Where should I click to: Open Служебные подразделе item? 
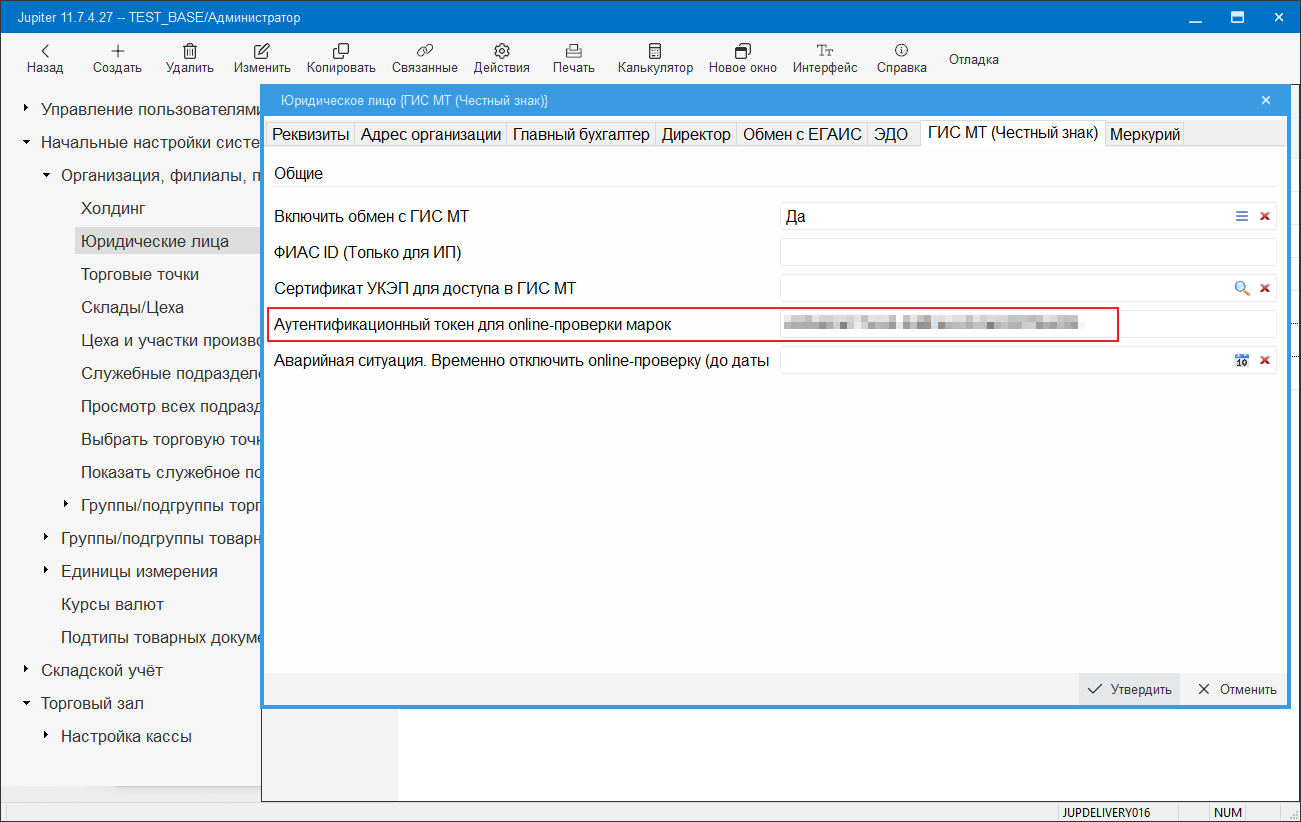(x=170, y=373)
